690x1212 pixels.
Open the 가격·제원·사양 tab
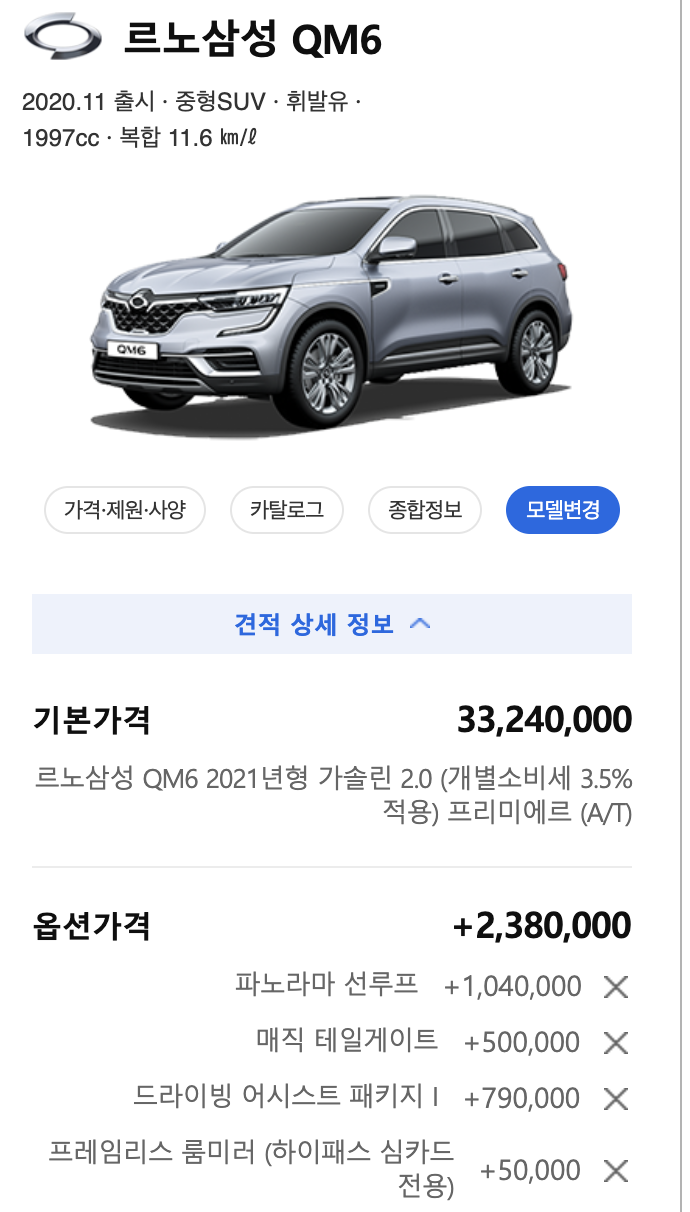(125, 510)
